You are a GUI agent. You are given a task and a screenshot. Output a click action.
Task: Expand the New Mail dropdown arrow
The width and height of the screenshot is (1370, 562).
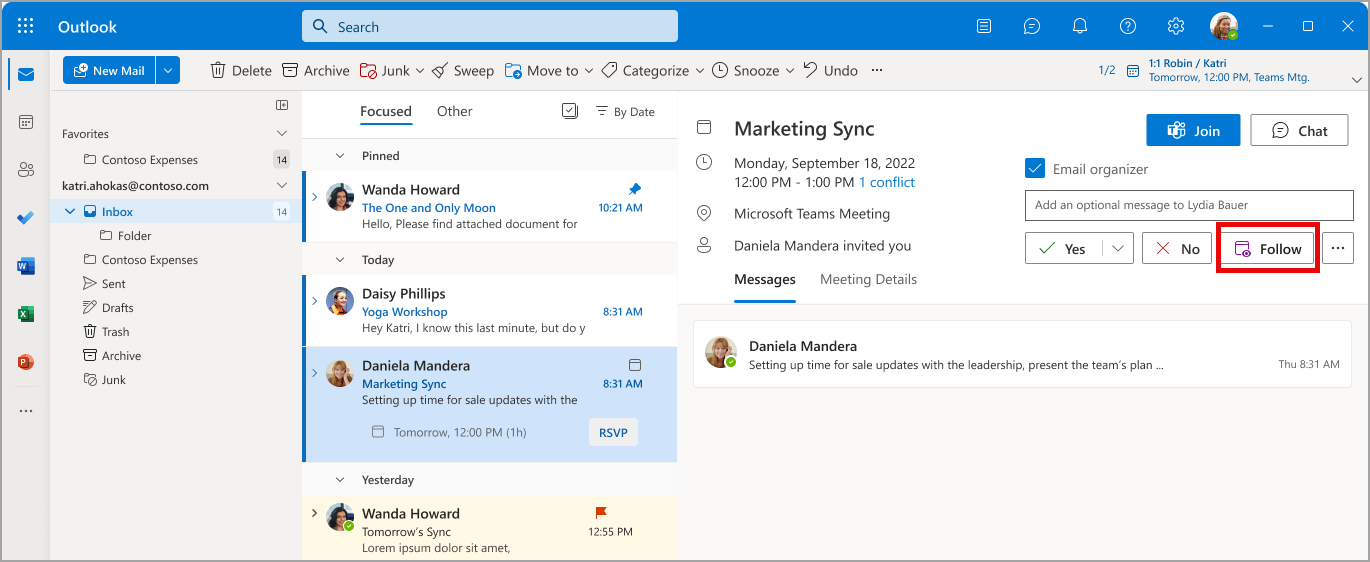[x=168, y=70]
